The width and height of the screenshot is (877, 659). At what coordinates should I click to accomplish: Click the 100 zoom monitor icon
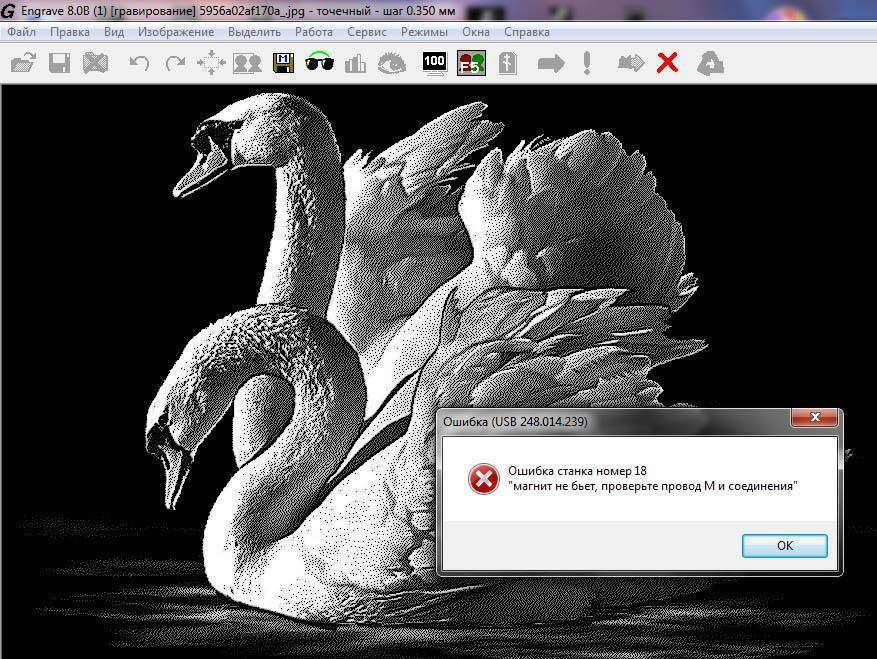pos(435,64)
